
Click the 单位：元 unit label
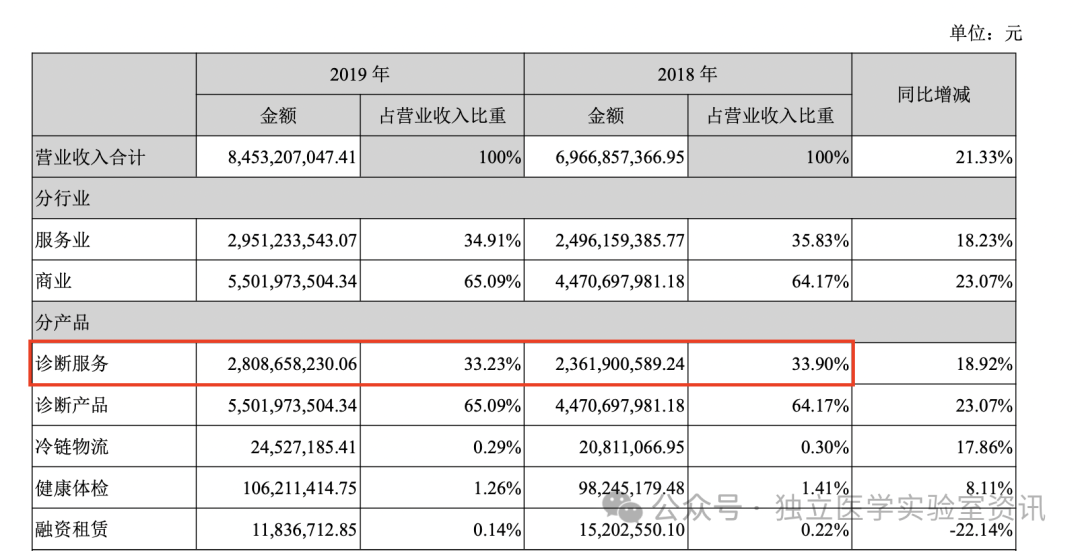point(985,34)
